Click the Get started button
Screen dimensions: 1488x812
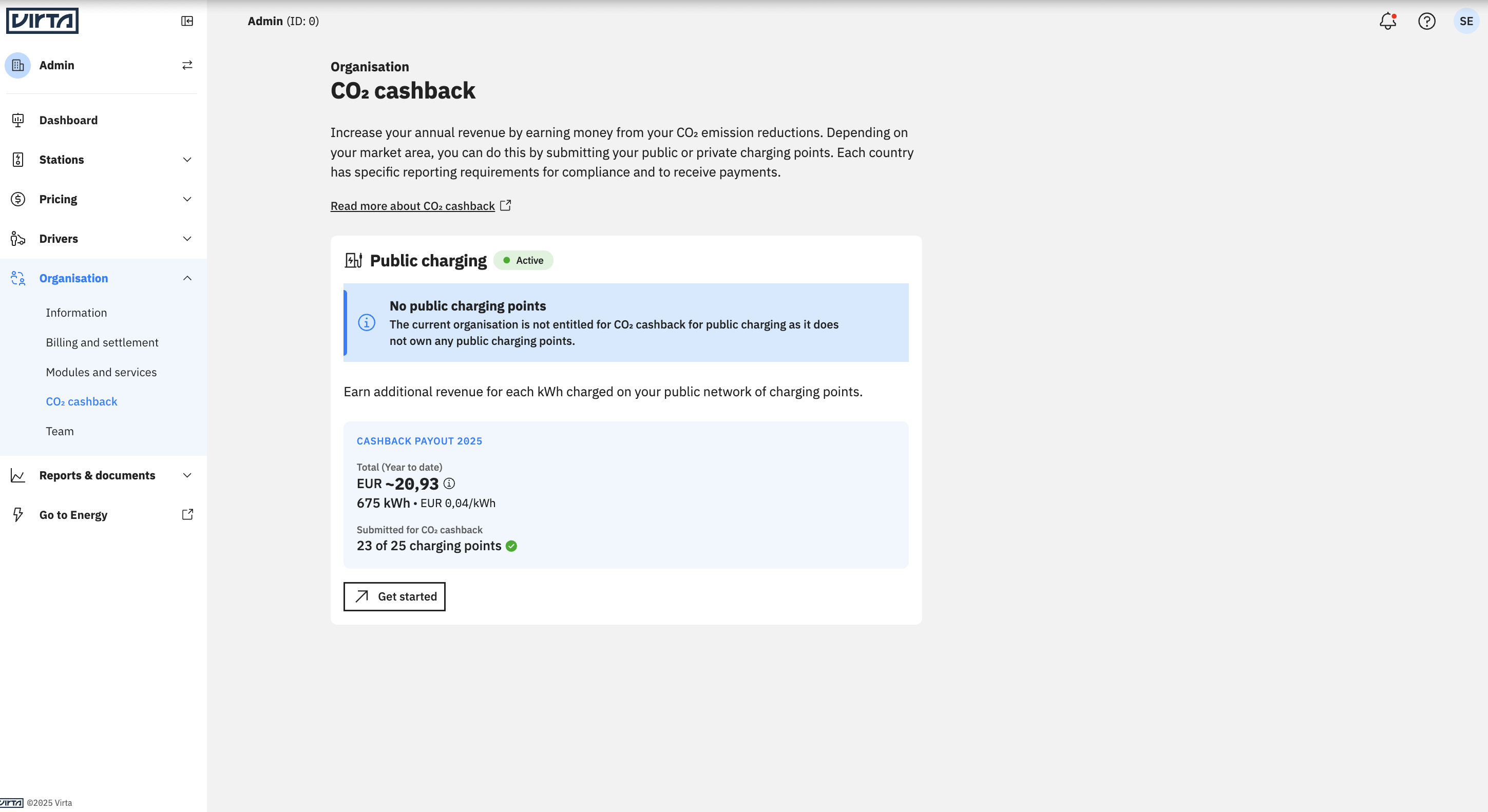[x=394, y=596]
